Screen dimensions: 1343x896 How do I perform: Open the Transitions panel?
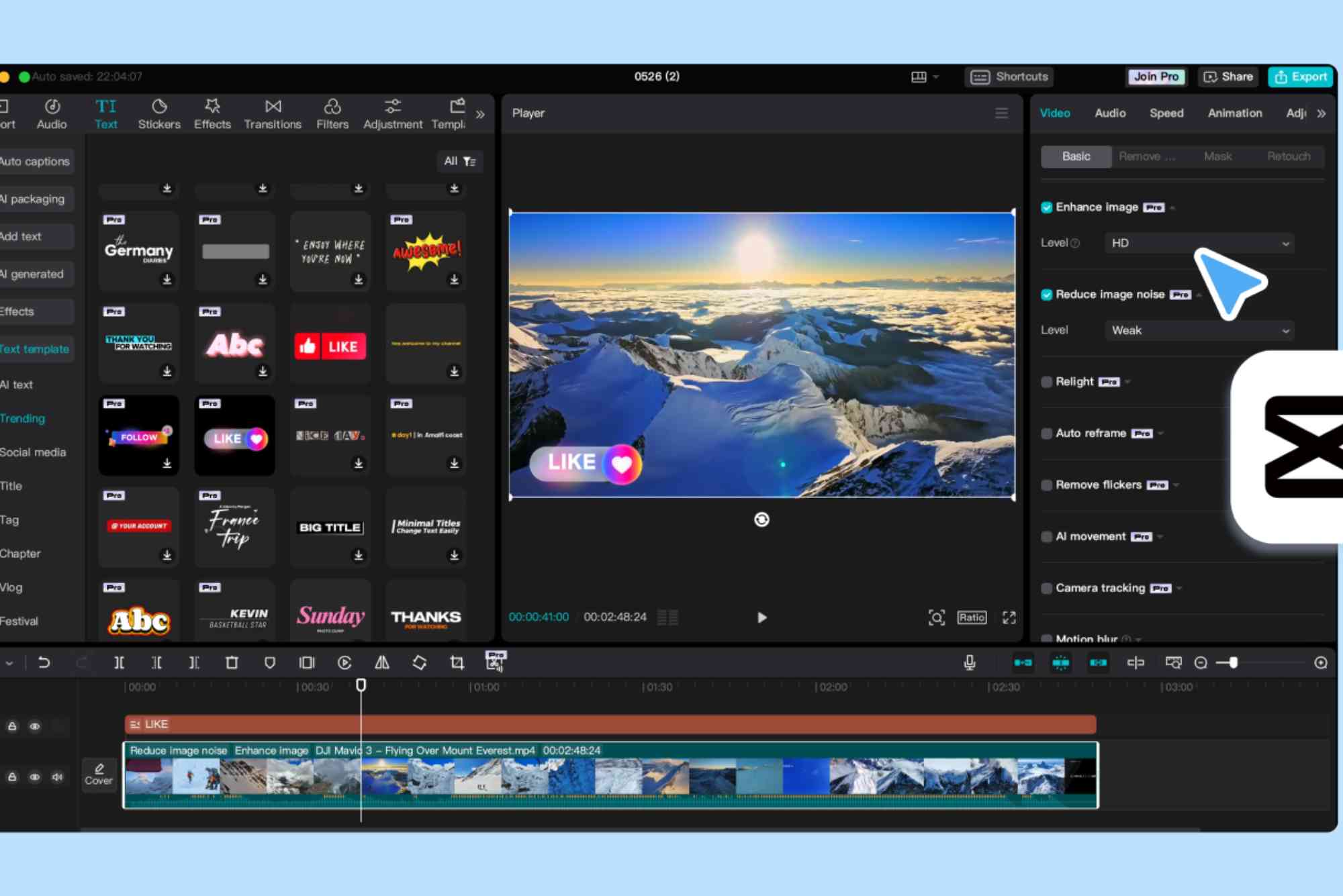point(273,113)
